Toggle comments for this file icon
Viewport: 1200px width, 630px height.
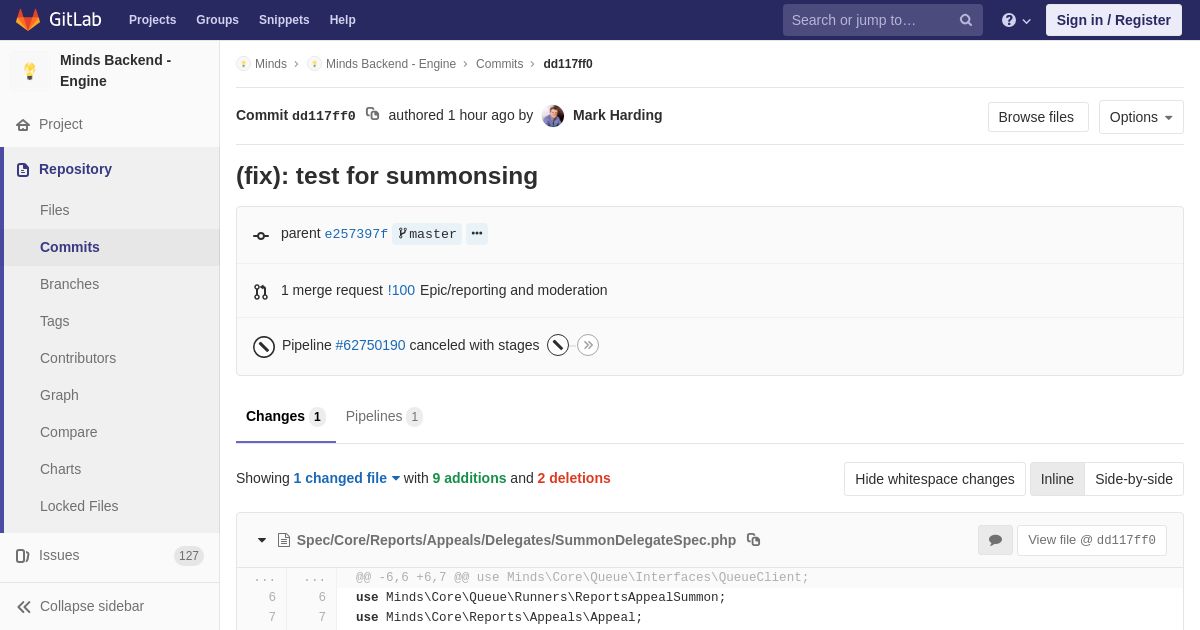[995, 540]
